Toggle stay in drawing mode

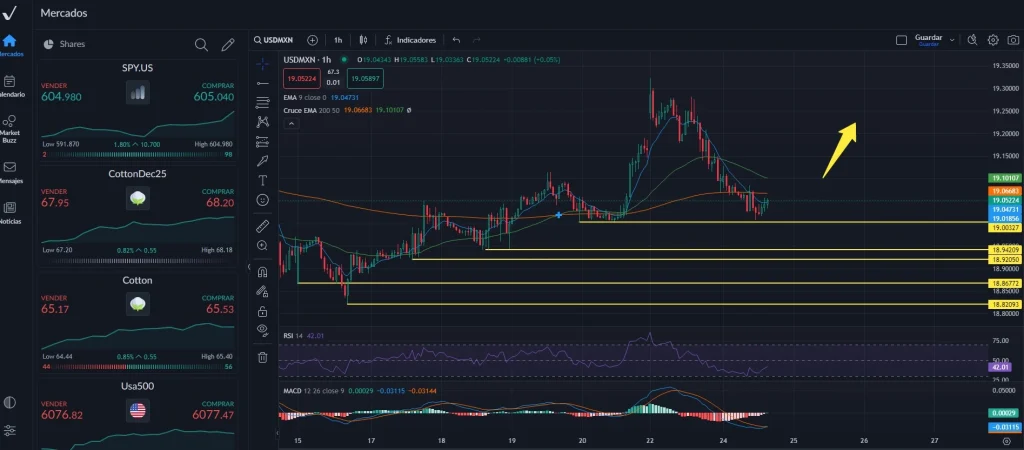point(263,291)
